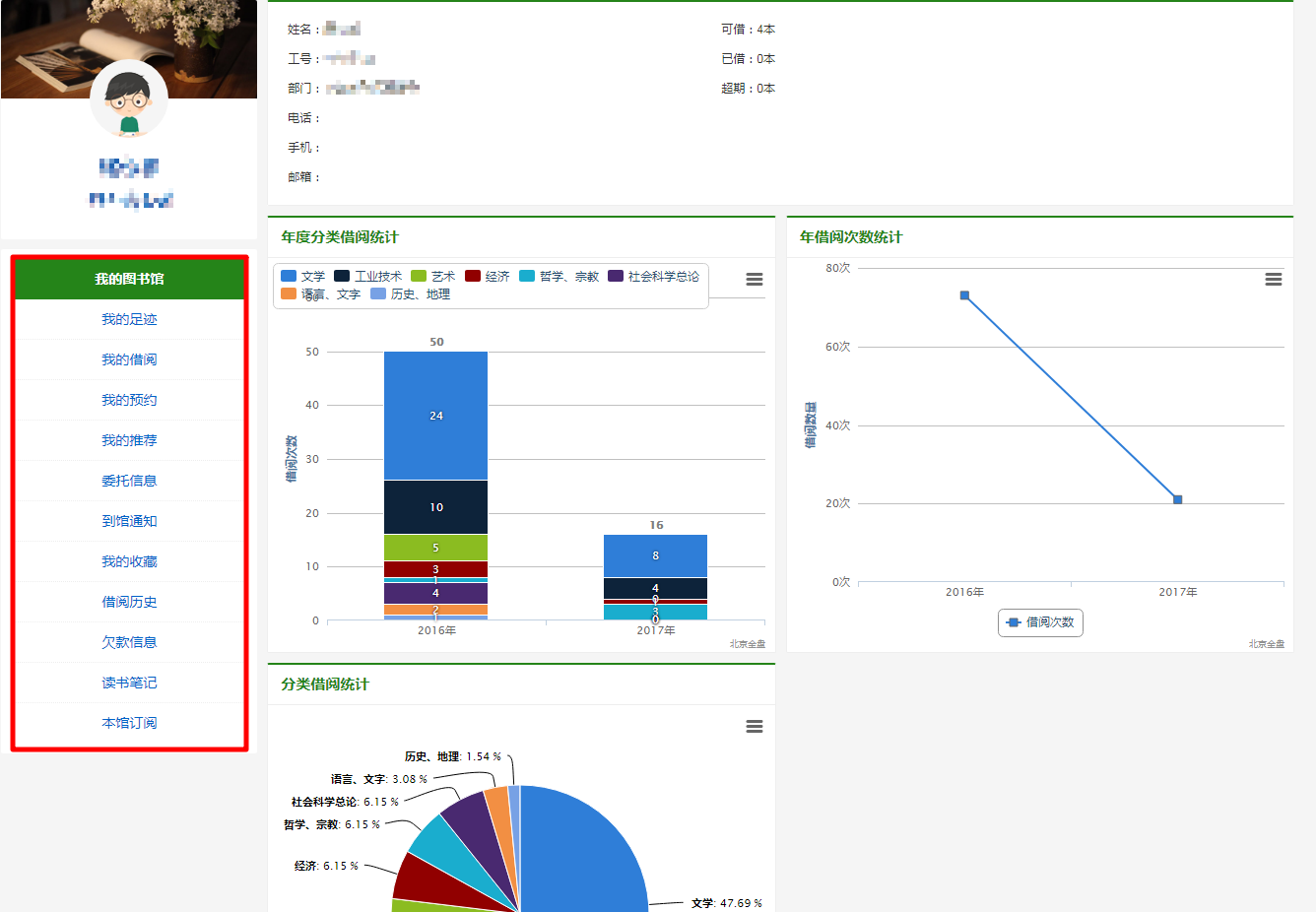Image resolution: width=1316 pixels, height=912 pixels.
Task: Click the 欠款信息 sidebar link
Action: (129, 642)
